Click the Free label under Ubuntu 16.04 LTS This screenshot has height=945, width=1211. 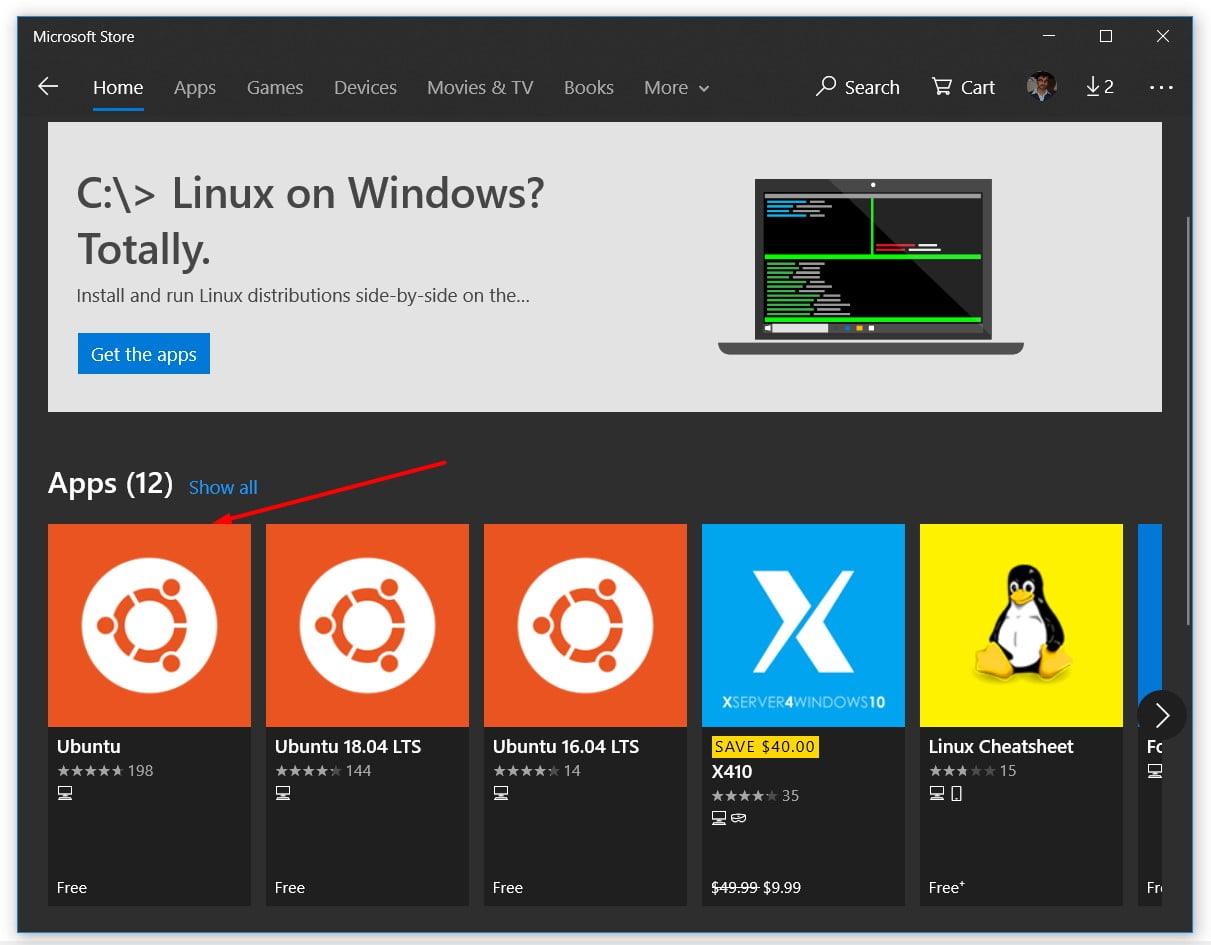508,887
